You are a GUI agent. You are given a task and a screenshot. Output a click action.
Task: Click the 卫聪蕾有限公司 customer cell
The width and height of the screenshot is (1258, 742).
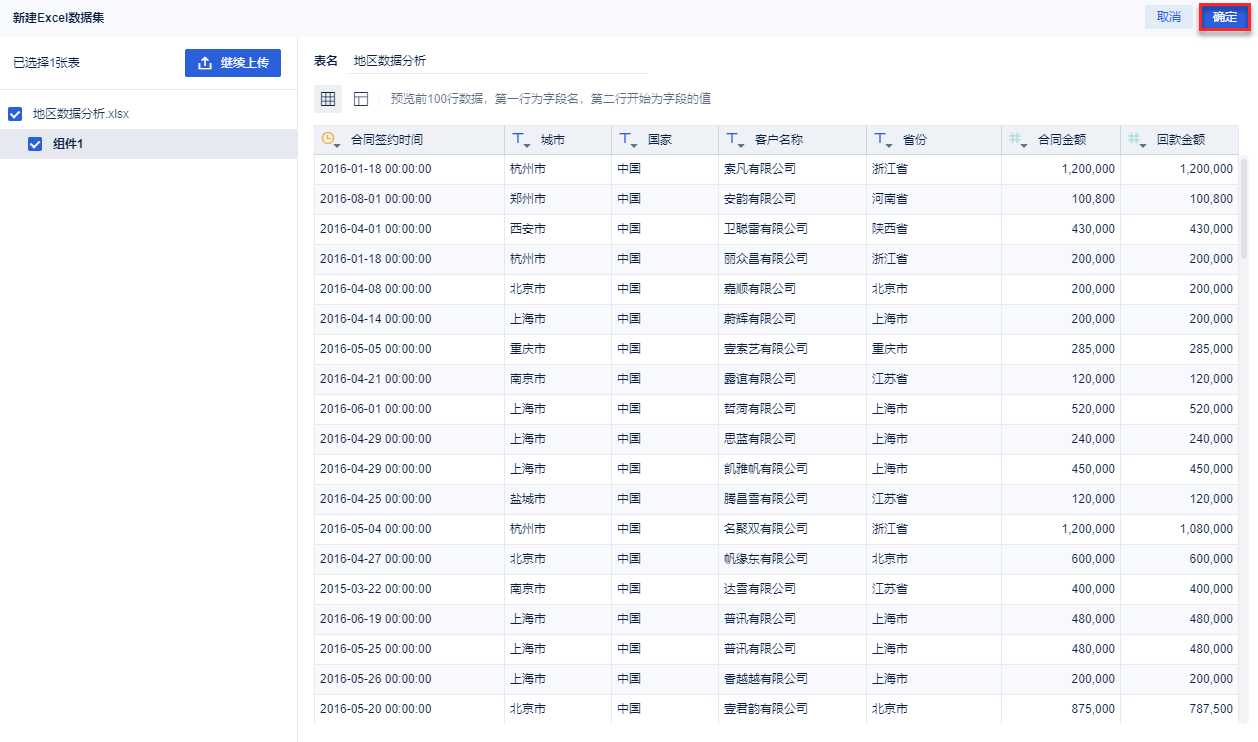click(x=792, y=229)
